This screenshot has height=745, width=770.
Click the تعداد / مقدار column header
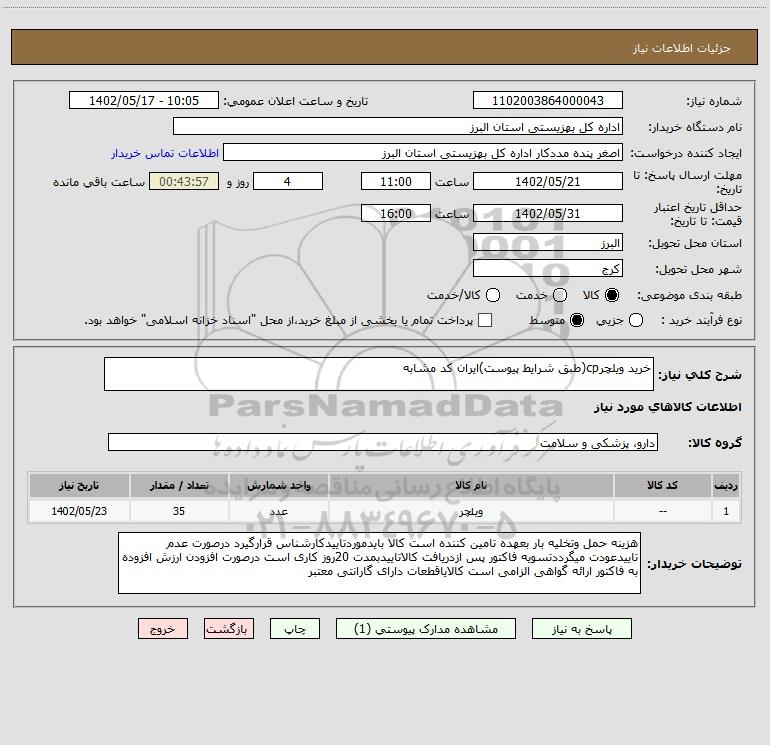(179, 485)
